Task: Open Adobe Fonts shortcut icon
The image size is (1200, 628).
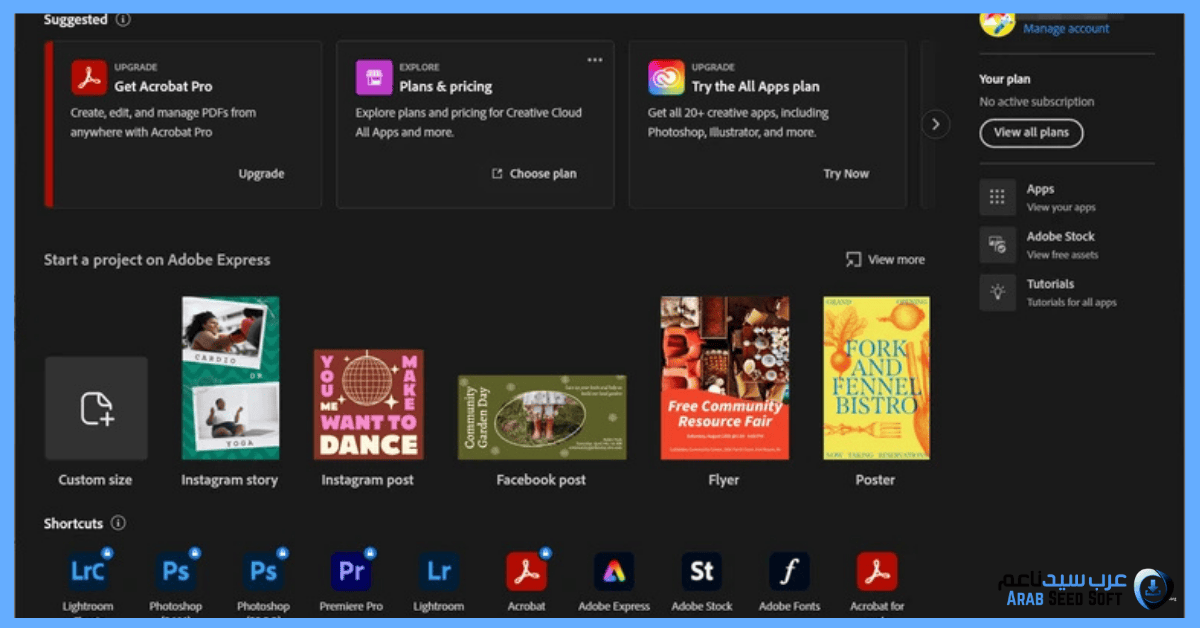Action: pyautogui.click(x=789, y=571)
